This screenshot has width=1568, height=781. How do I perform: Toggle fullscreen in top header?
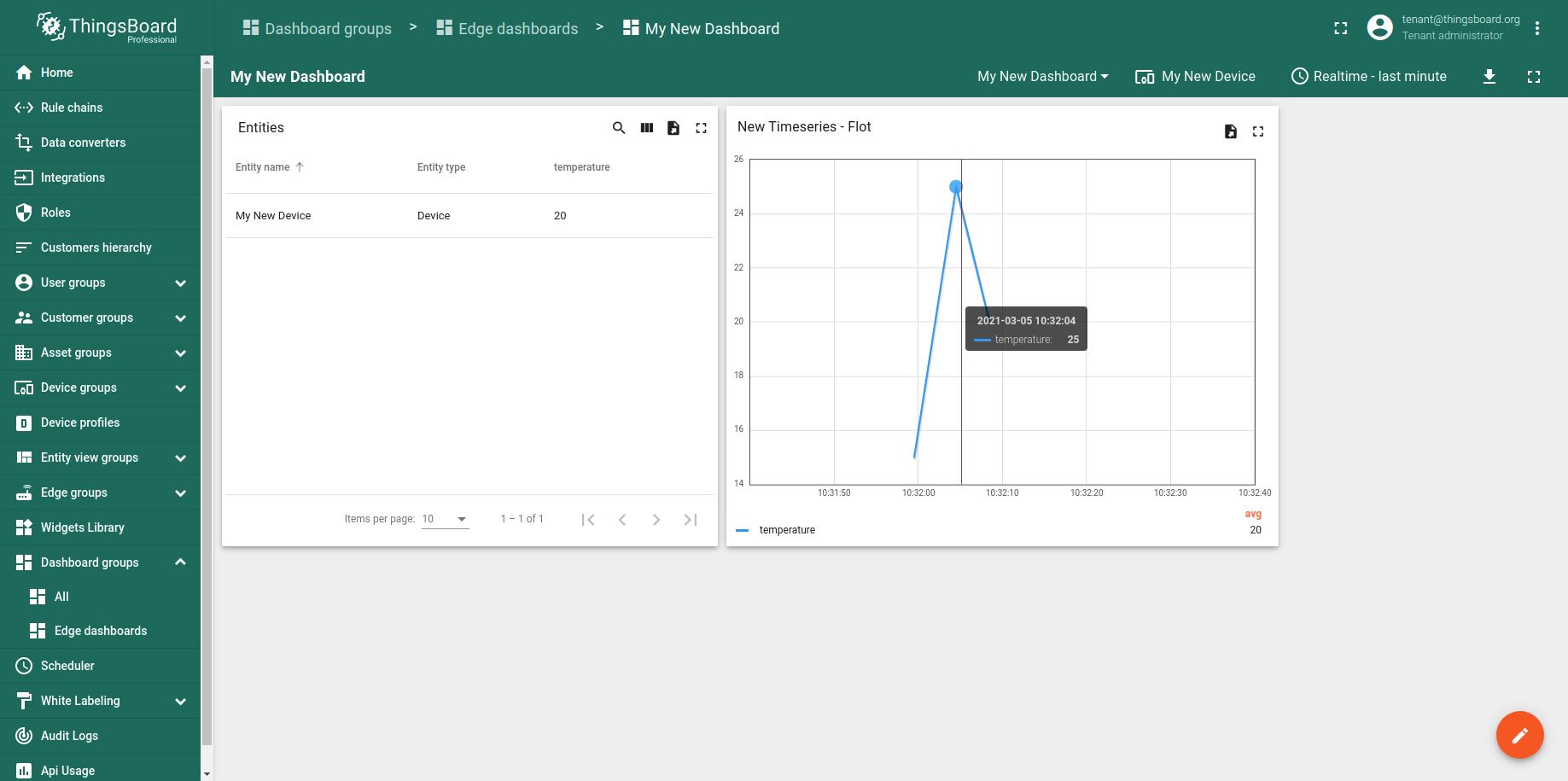coord(1341,28)
